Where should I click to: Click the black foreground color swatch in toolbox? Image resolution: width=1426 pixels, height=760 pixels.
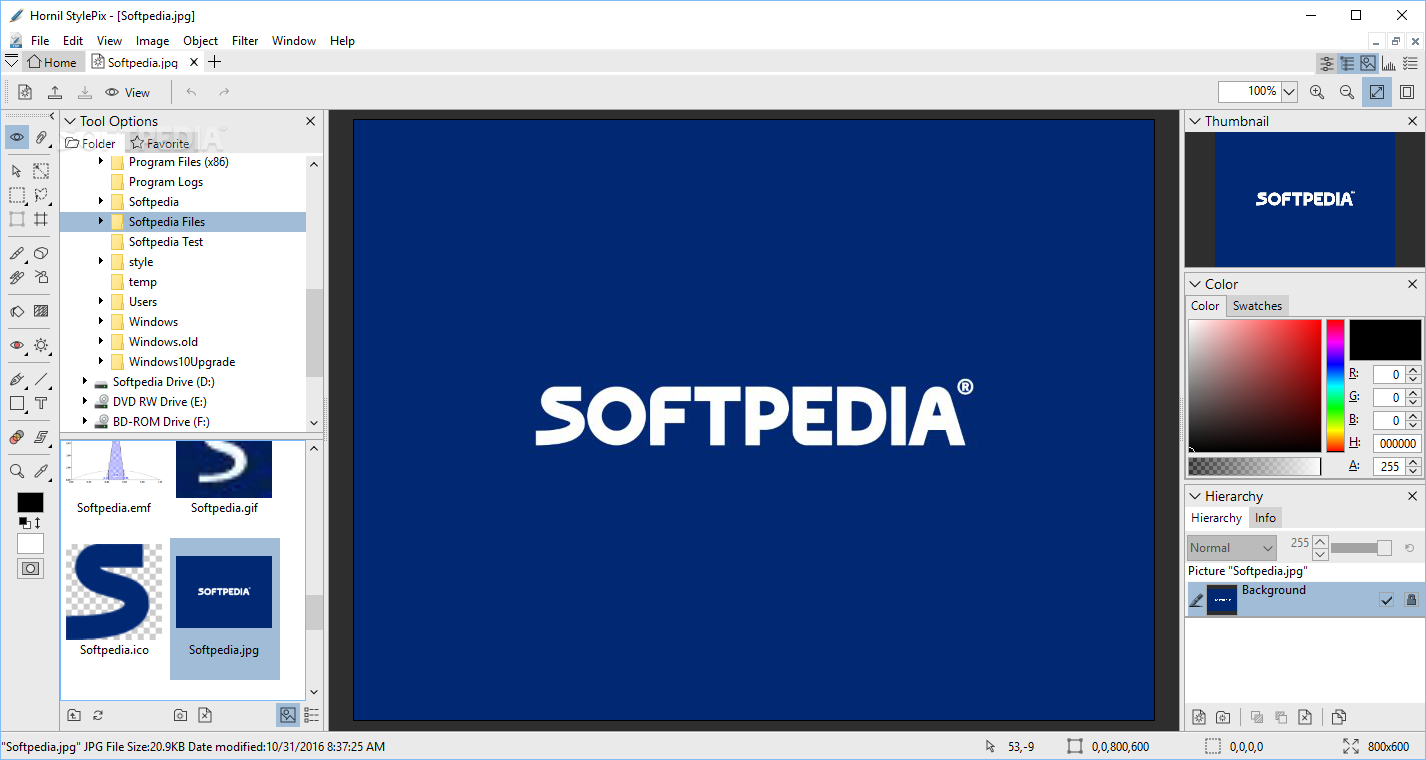click(x=30, y=502)
